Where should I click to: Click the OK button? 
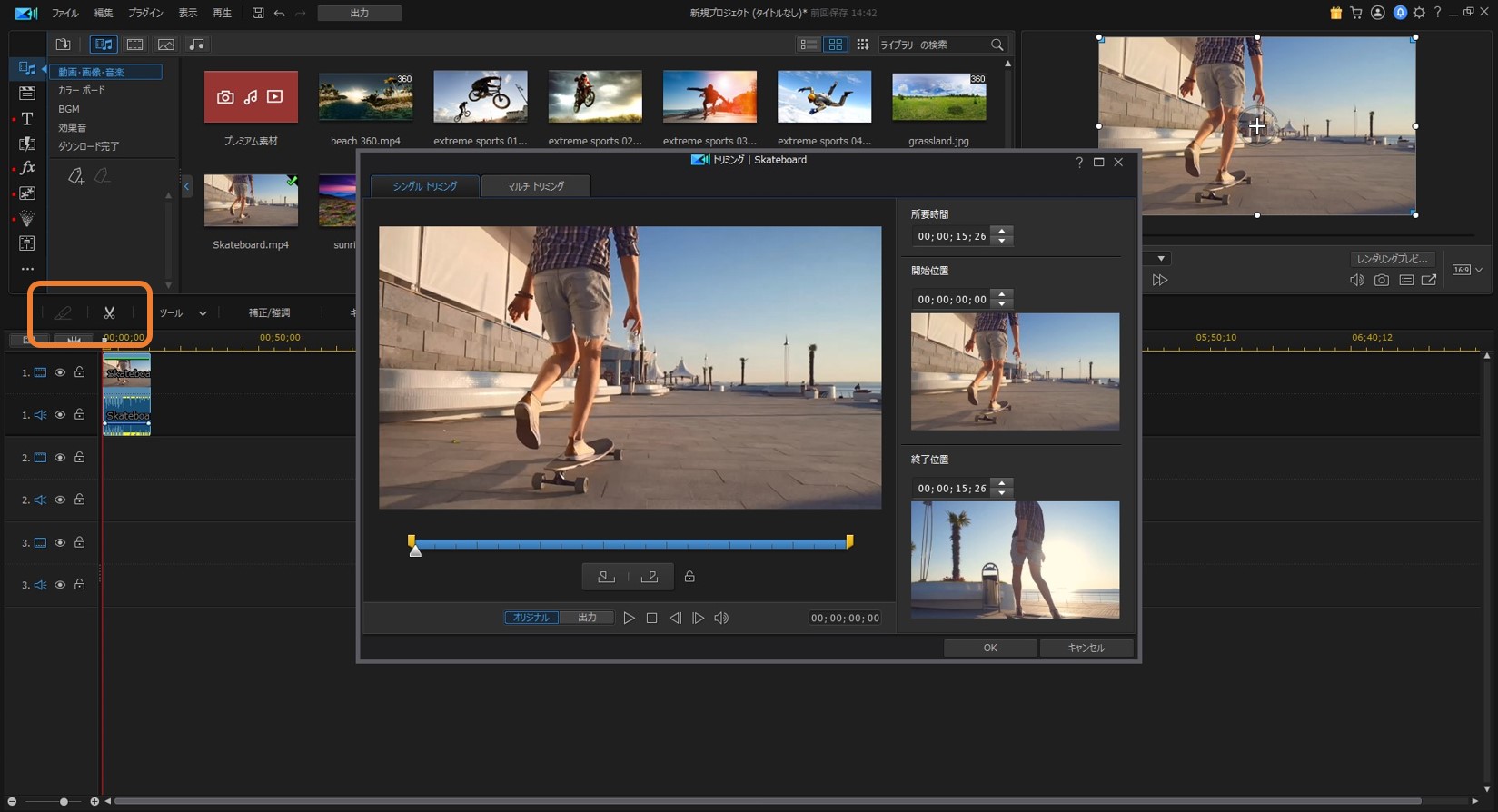click(x=990, y=648)
